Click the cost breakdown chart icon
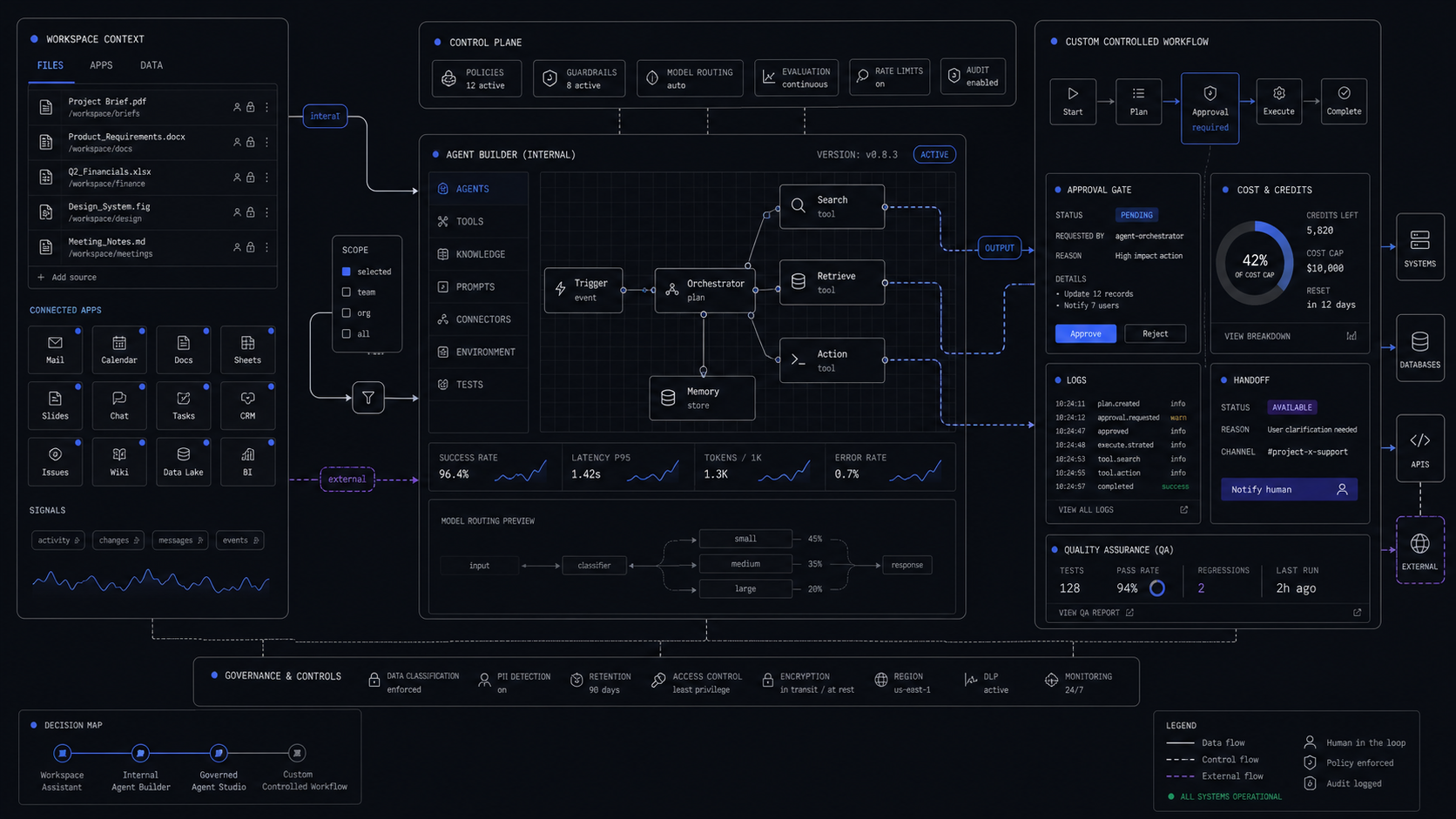The height and width of the screenshot is (819, 1456). click(x=1352, y=336)
